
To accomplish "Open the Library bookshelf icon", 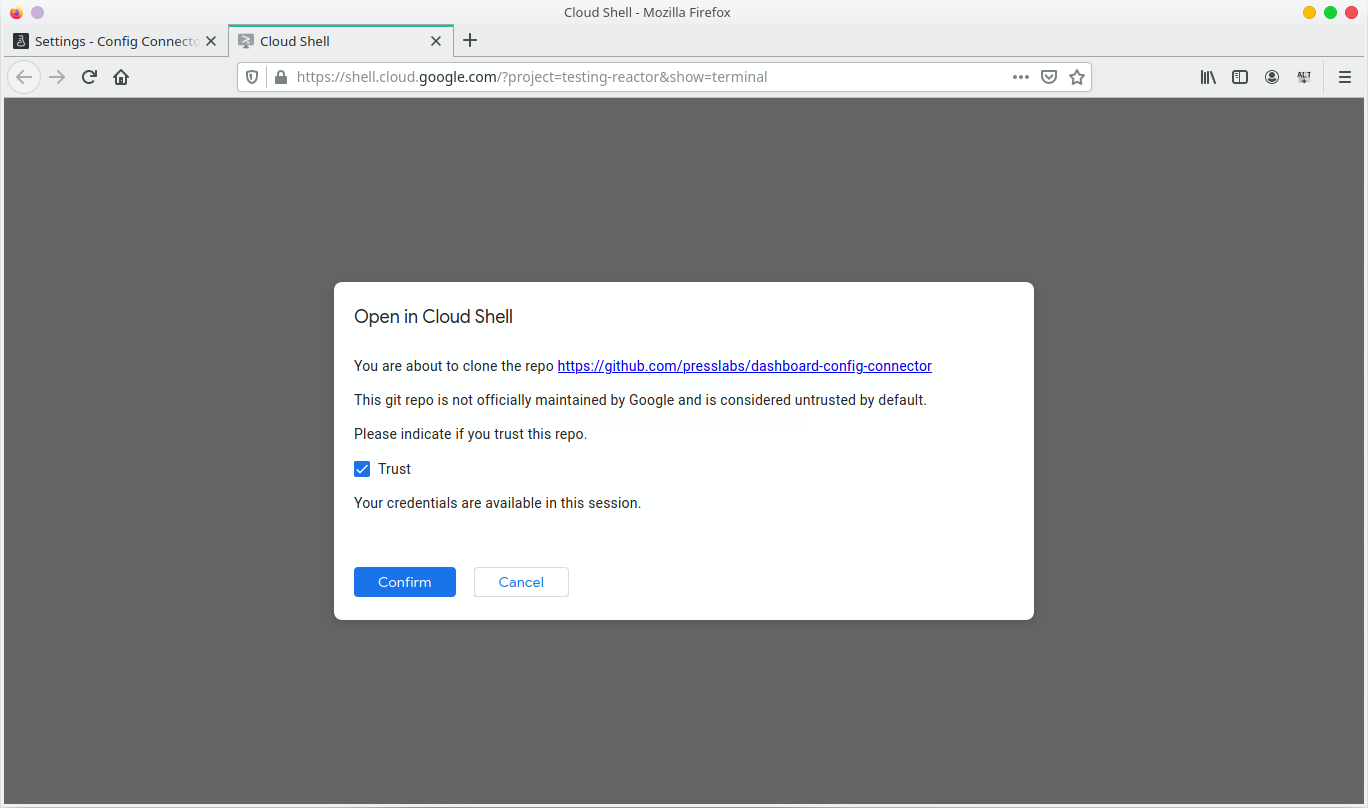I will click(1208, 77).
